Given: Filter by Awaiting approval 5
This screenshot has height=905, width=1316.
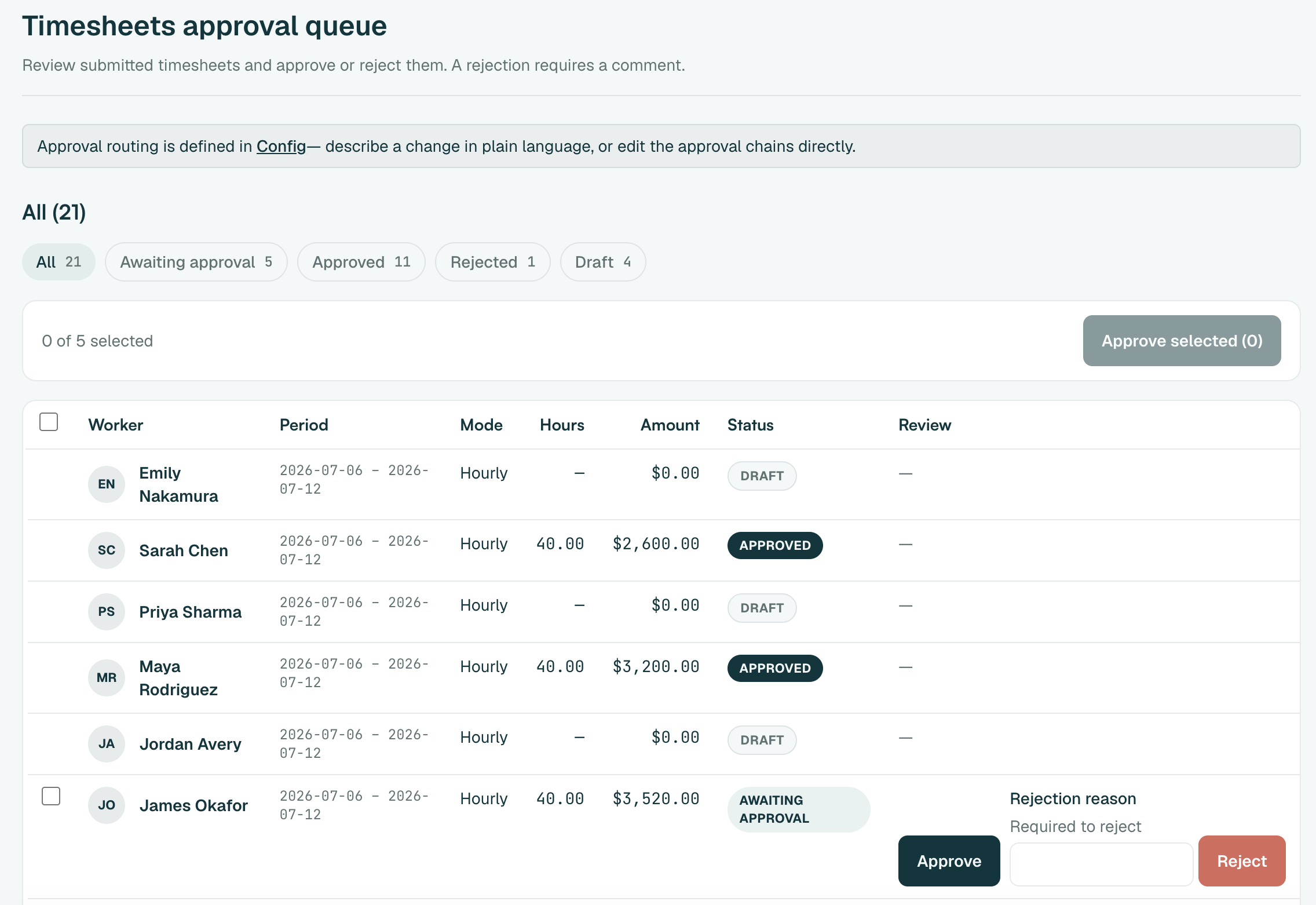Looking at the screenshot, I should coord(196,262).
